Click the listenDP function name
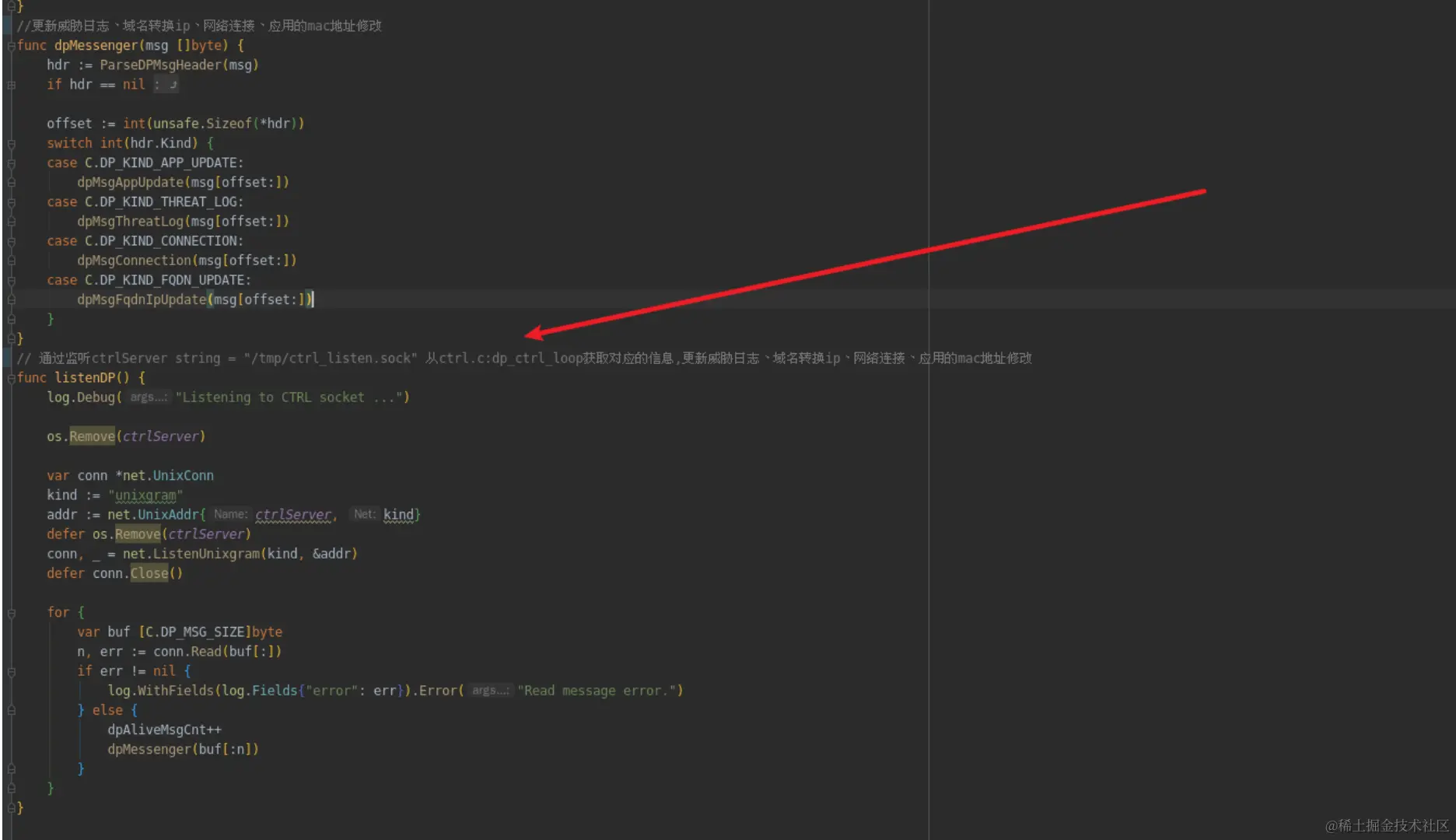Image resolution: width=1456 pixels, height=840 pixels. pyautogui.click(x=85, y=377)
